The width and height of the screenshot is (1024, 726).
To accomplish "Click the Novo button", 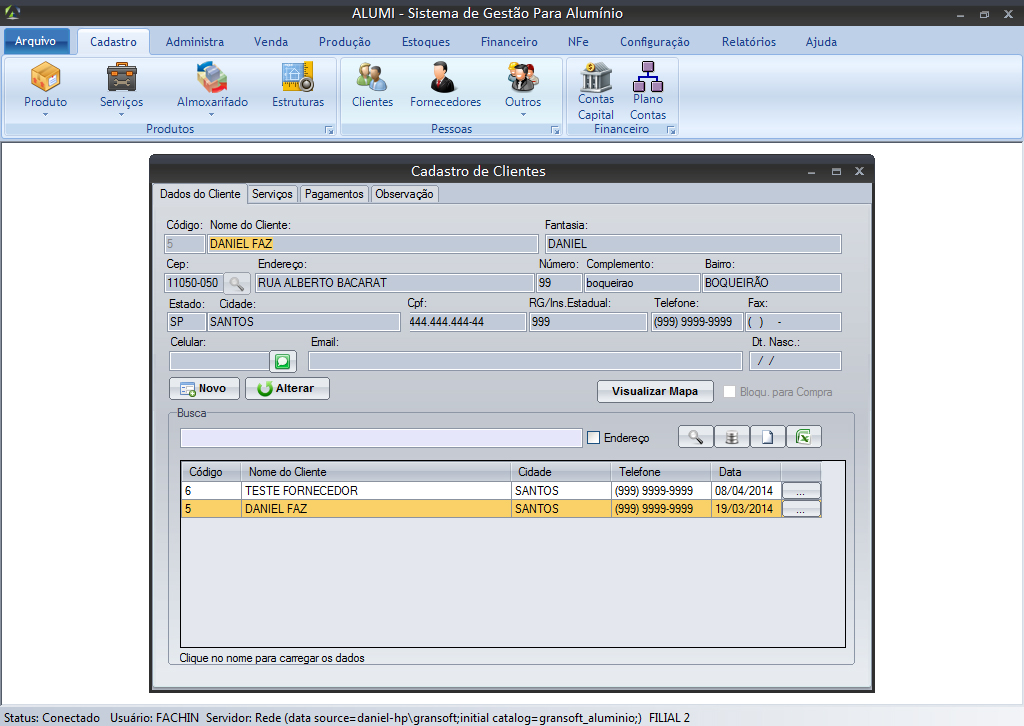I will tap(204, 388).
